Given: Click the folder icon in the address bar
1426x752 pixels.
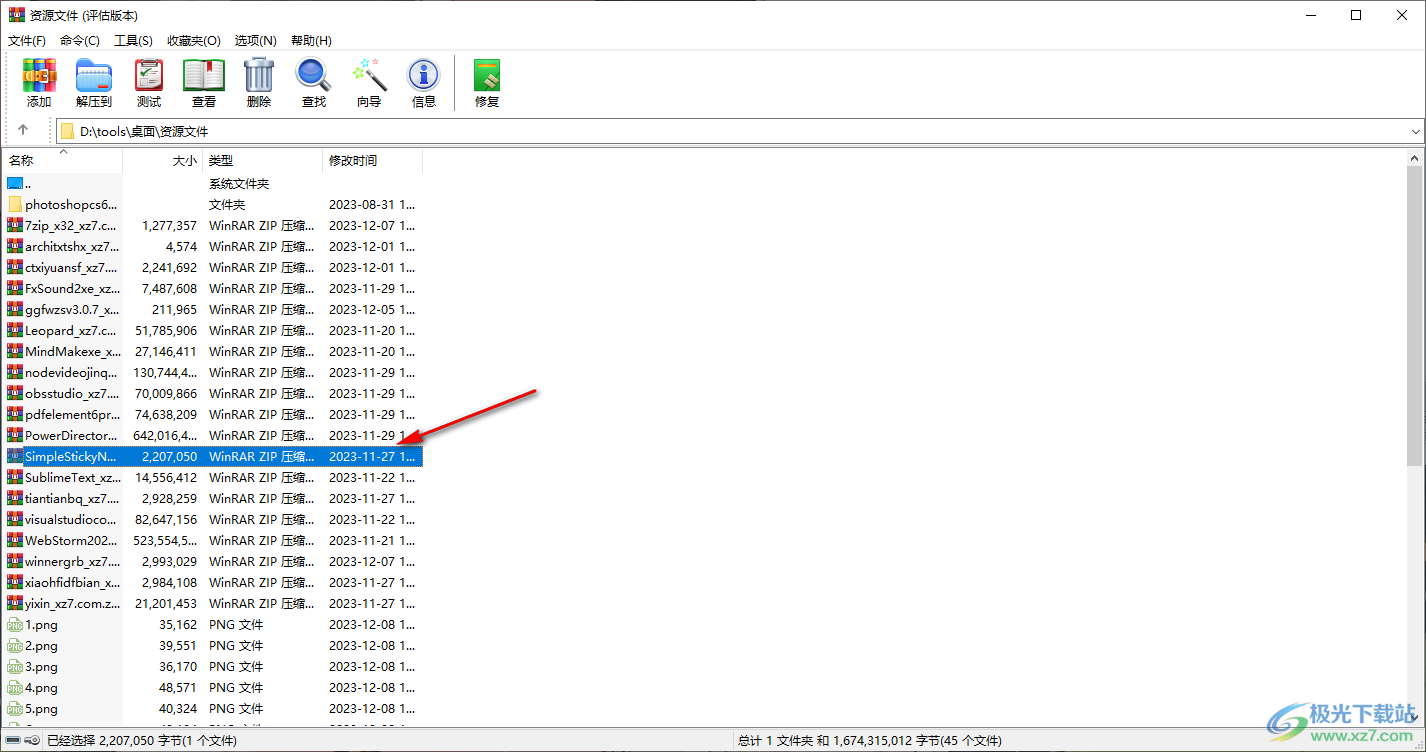Looking at the screenshot, I should point(67,131).
